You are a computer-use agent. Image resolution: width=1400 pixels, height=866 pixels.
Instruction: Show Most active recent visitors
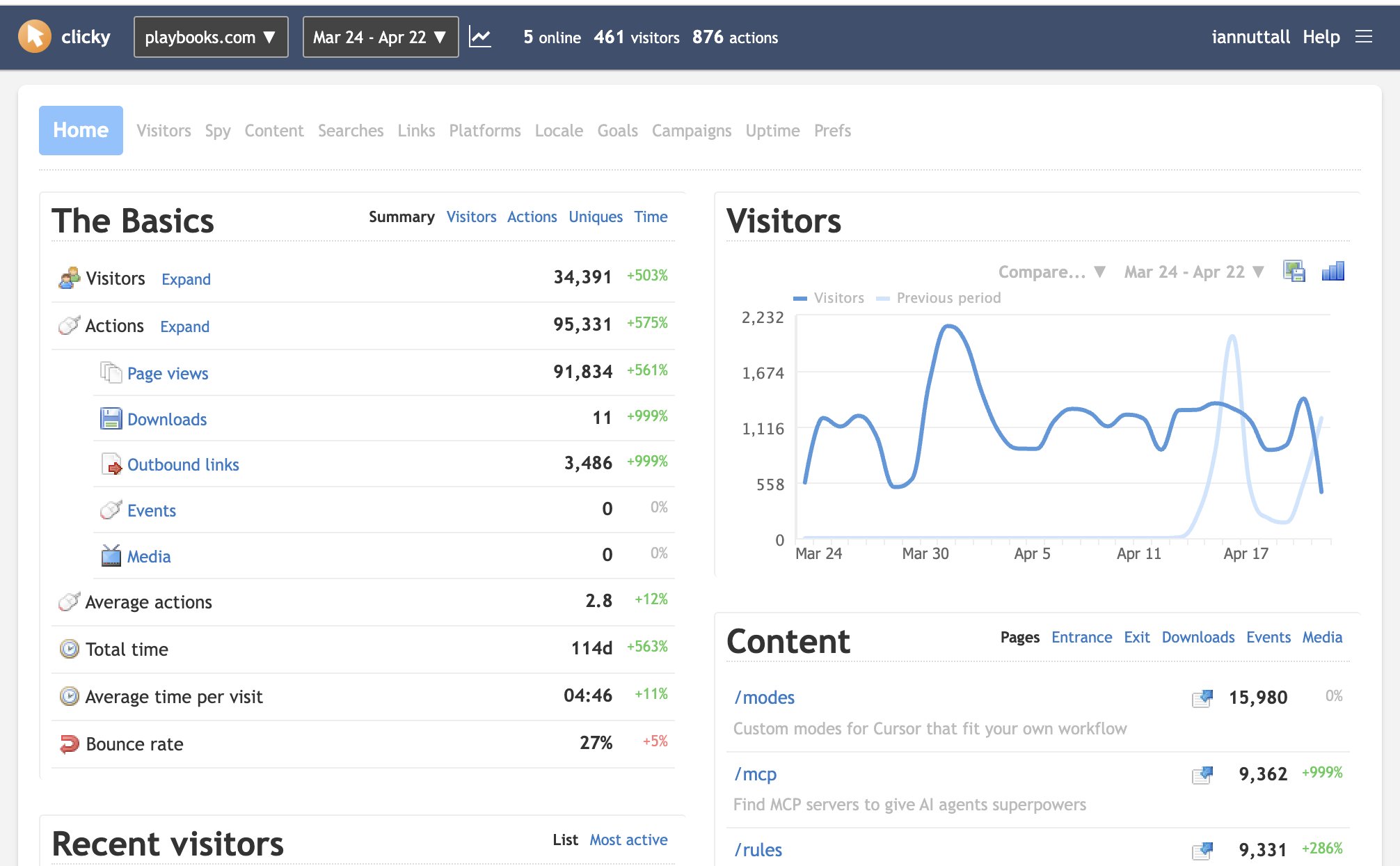pos(628,840)
